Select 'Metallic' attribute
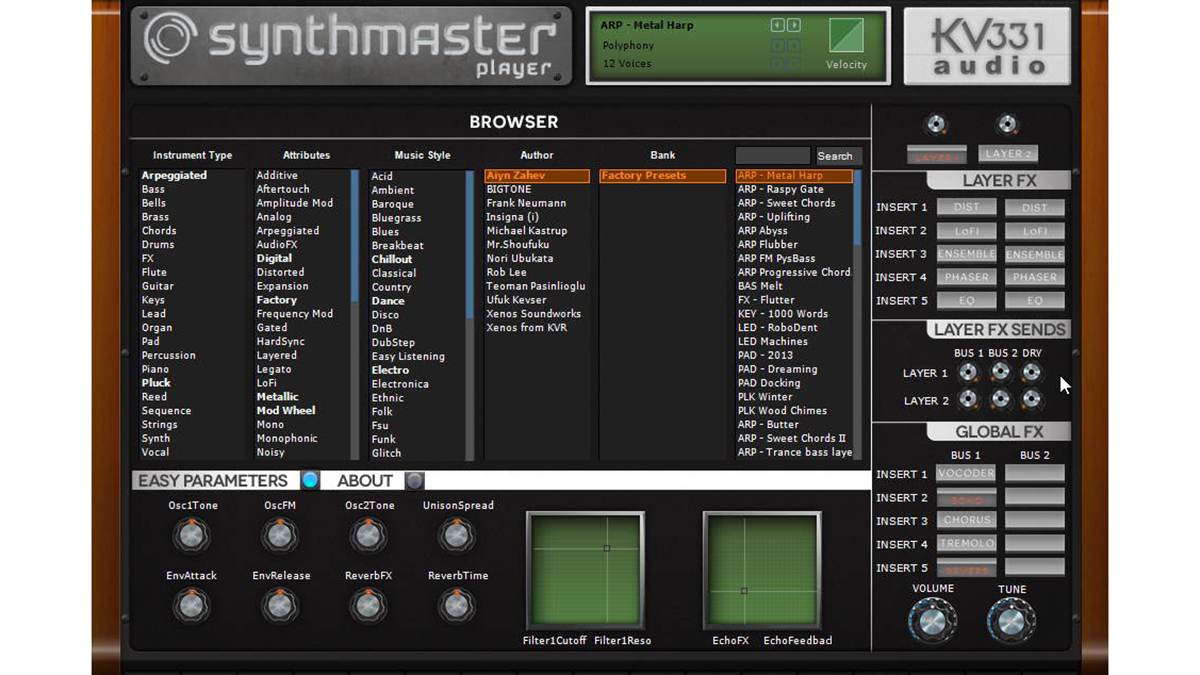Screen dimensions: 1200x675 pyautogui.click(x=278, y=397)
